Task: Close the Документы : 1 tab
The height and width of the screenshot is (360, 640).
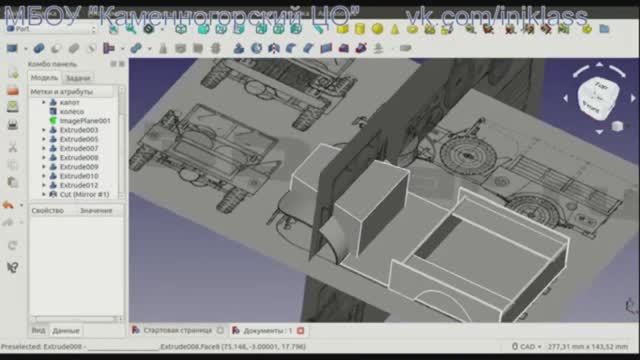Action: pos(301,331)
